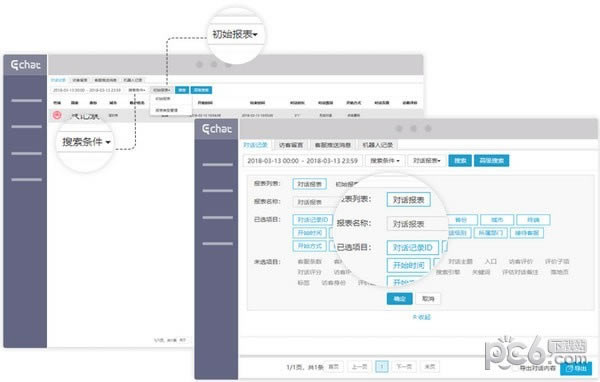Open the 对话记录 tab in the front window
Image resolution: width=600 pixels, height=382 pixels.
[255, 145]
